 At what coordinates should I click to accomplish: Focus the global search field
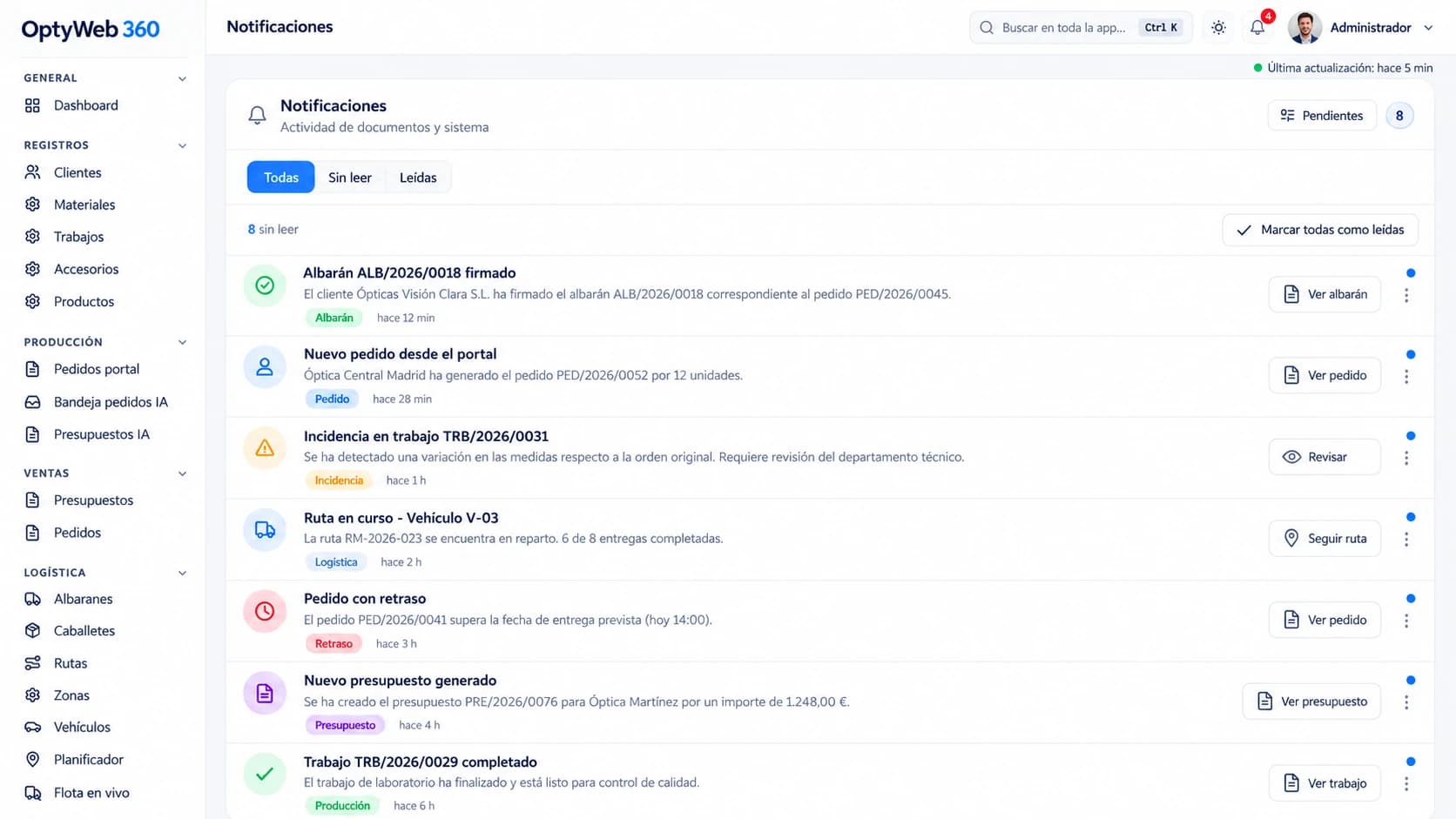pos(1081,28)
